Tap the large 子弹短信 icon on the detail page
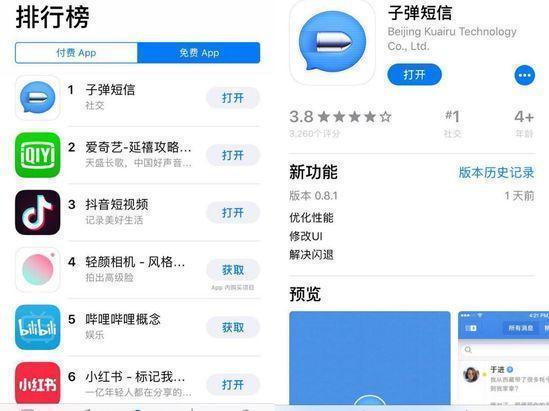 point(333,42)
